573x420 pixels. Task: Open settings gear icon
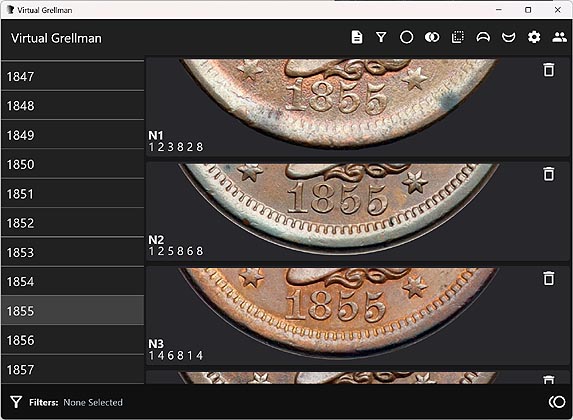tap(534, 37)
